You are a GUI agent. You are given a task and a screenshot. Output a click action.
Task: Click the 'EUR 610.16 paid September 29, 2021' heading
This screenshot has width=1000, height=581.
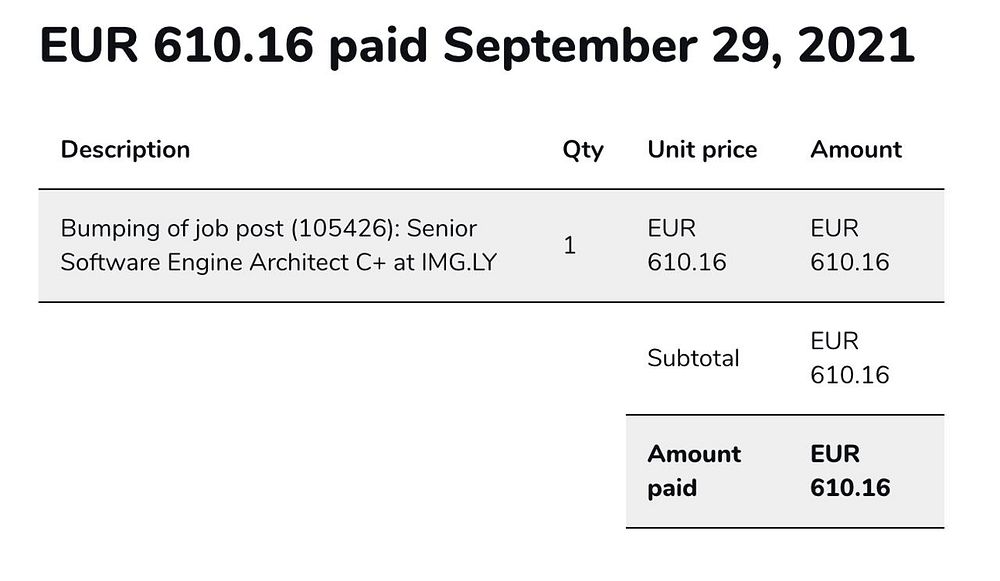coord(477,46)
